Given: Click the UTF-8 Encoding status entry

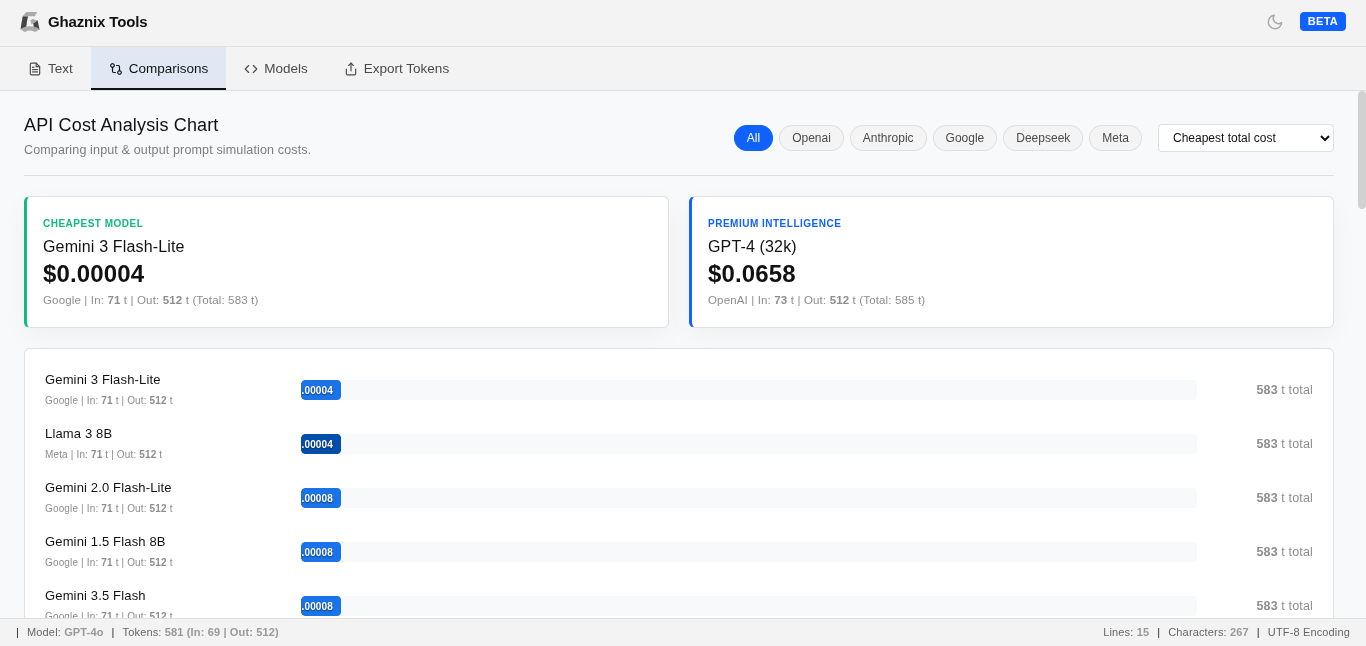Looking at the screenshot, I should (x=1309, y=632).
